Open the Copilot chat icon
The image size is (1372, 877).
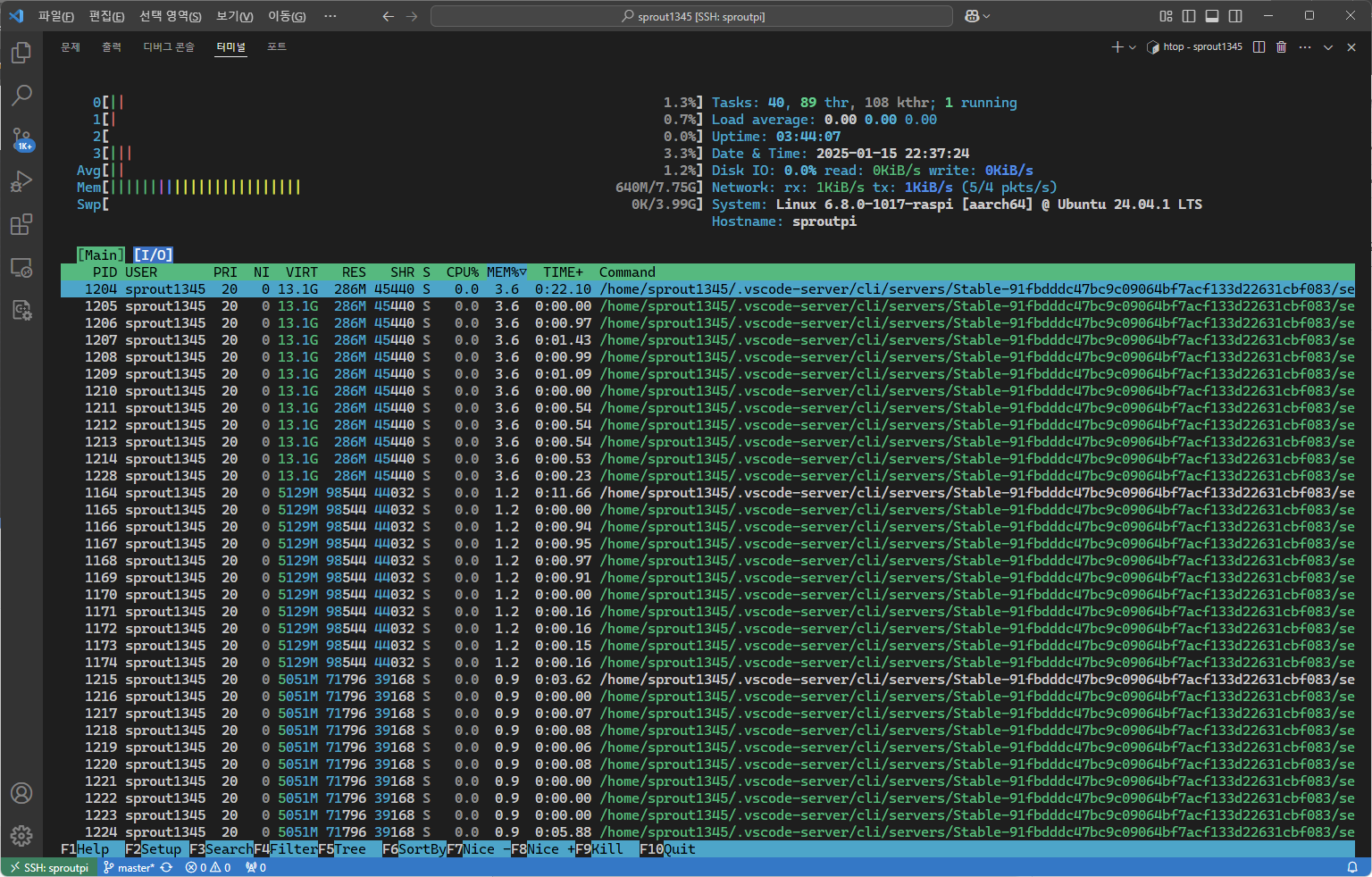coord(972,16)
